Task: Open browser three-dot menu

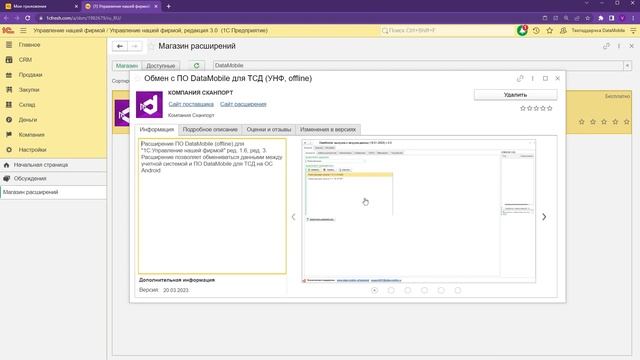Action: click(x=633, y=18)
